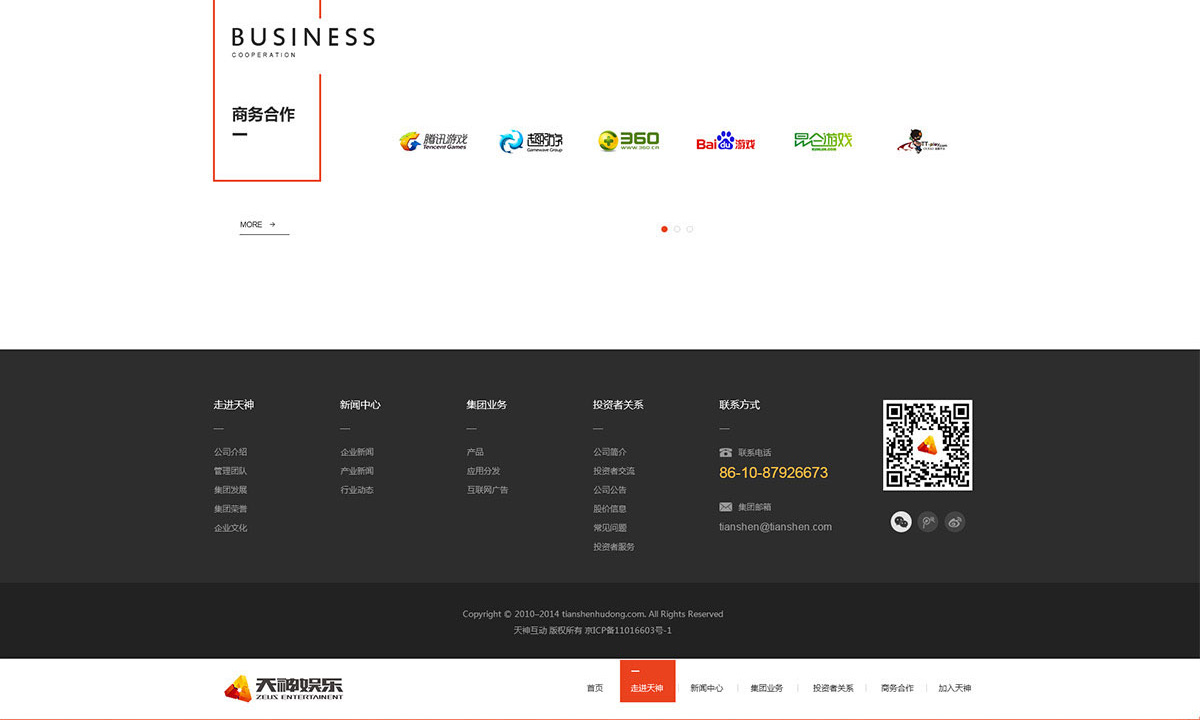Viewport: 1200px width, 720px height.
Task: Select the first red carousel dot
Action: pyautogui.click(x=664, y=229)
